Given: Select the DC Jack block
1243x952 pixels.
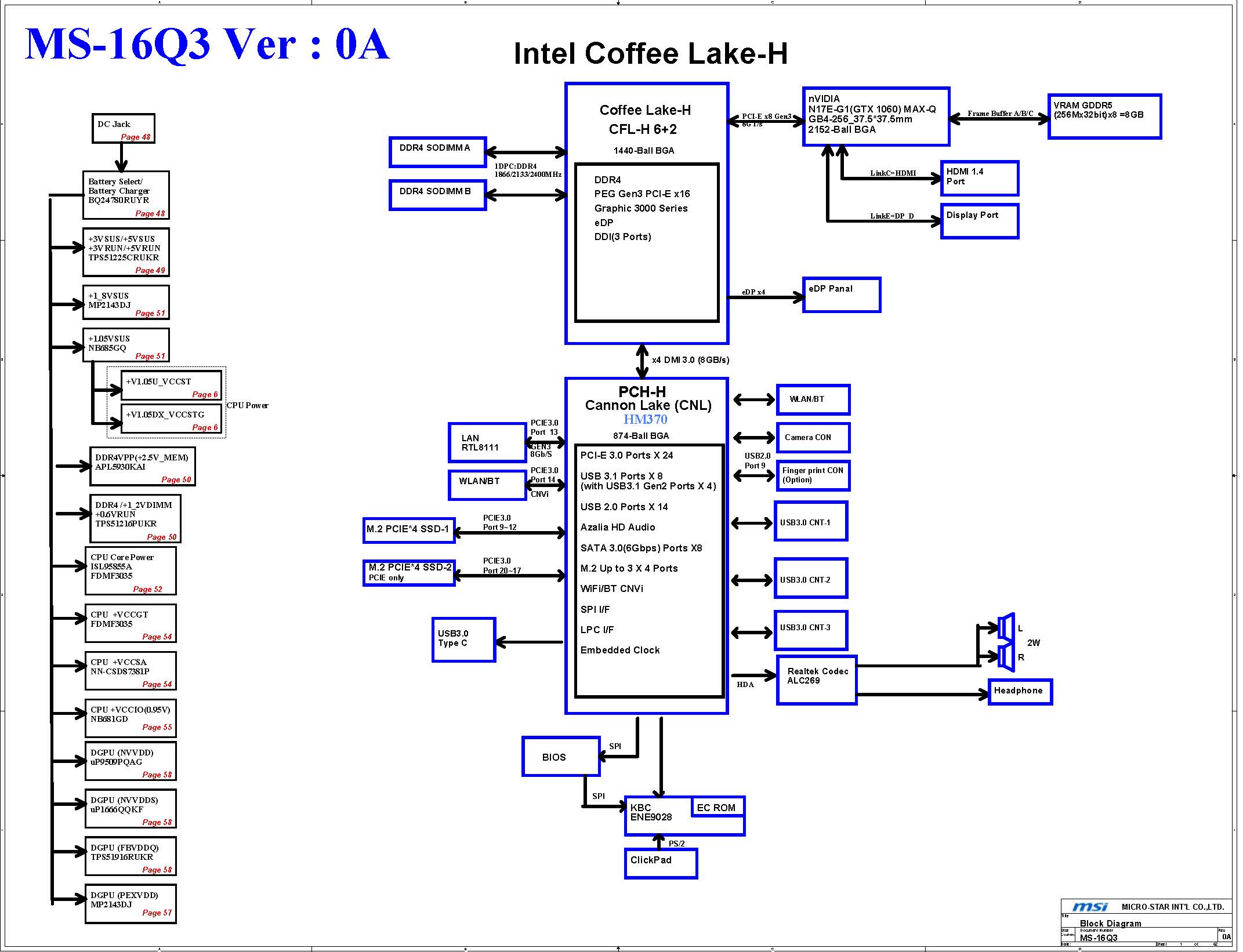Looking at the screenshot, I should click(124, 128).
